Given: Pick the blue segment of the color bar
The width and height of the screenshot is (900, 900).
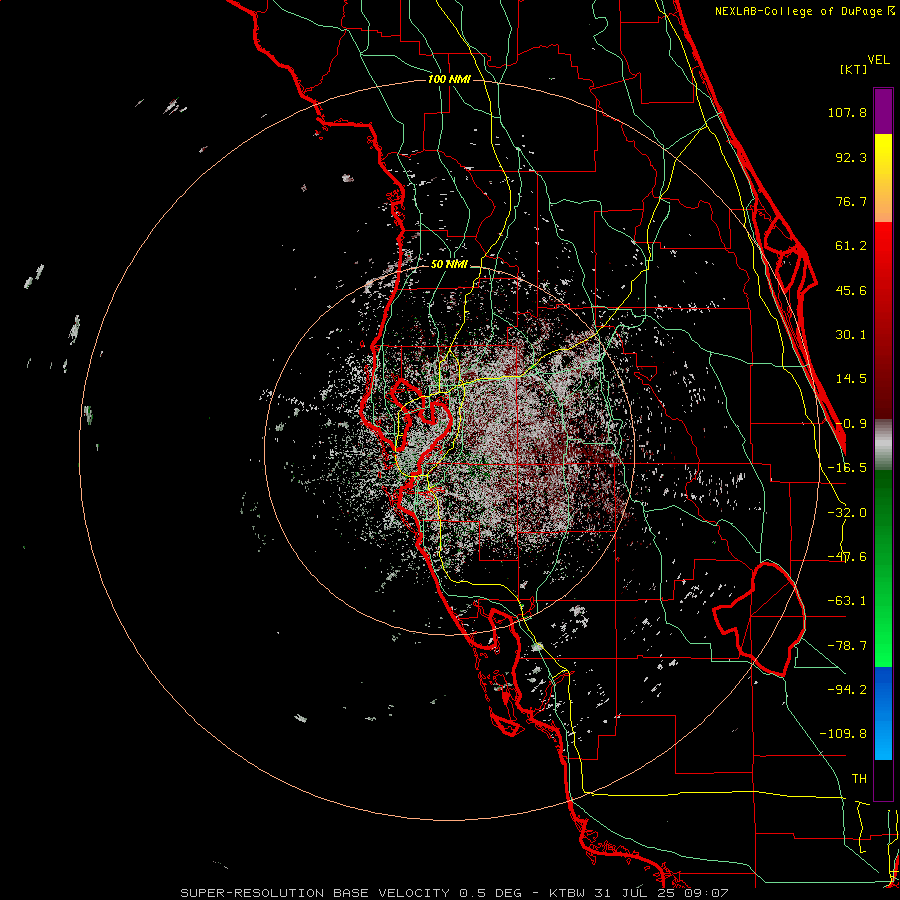Looking at the screenshot, I should coord(883,713).
